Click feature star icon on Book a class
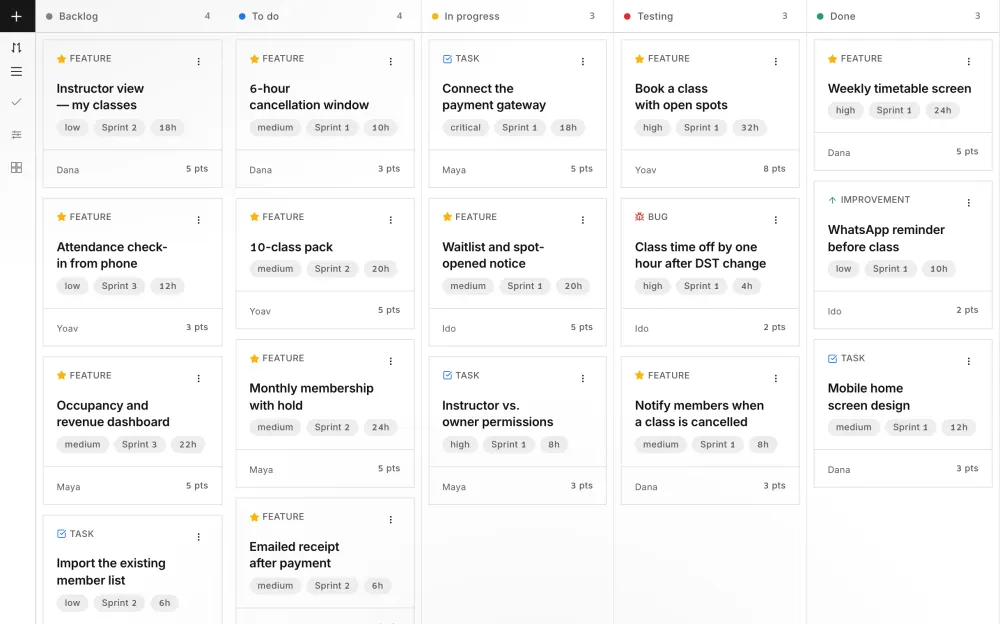Screen dimensions: 1000x624 [640, 59]
